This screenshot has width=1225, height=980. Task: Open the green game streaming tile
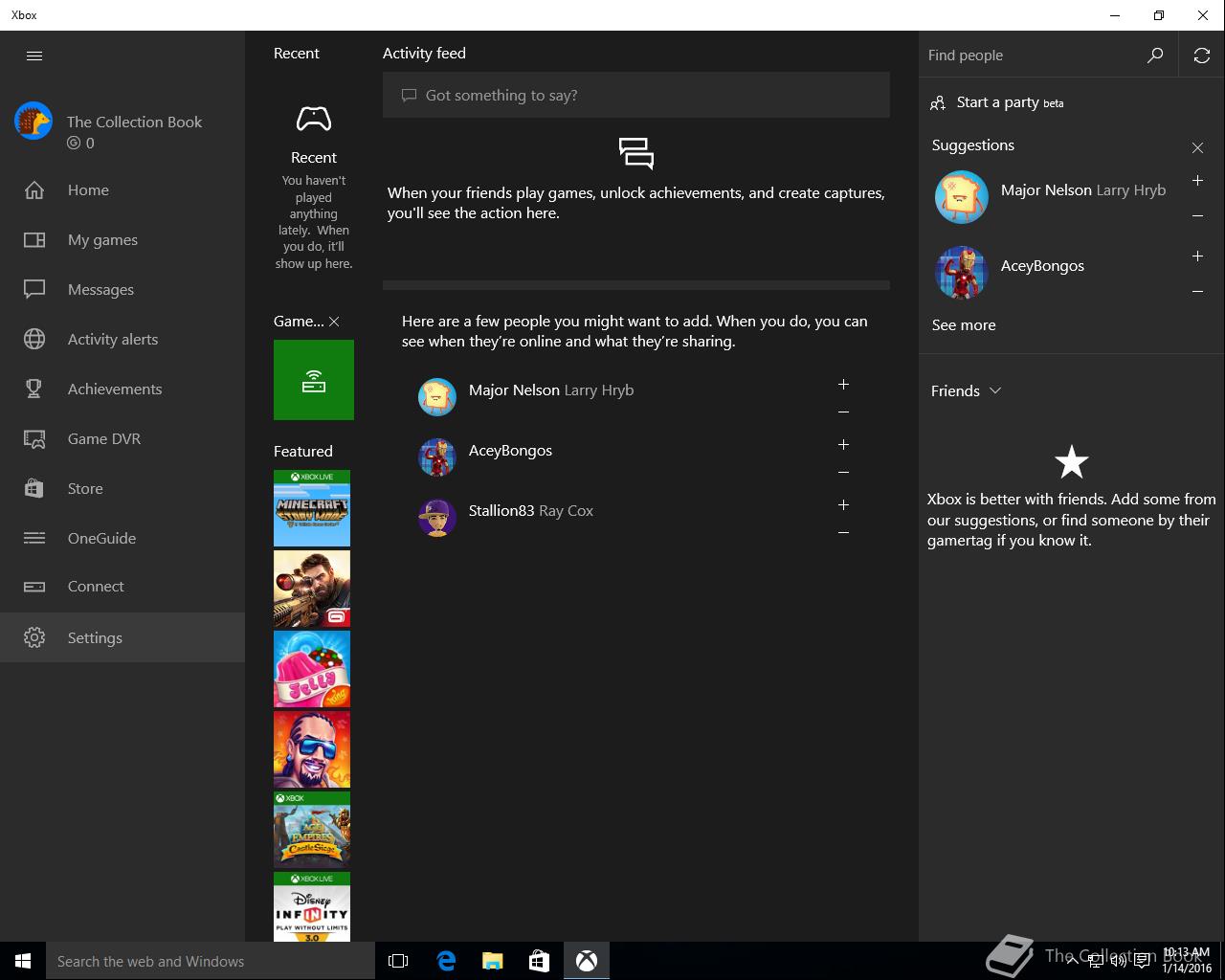click(x=314, y=380)
